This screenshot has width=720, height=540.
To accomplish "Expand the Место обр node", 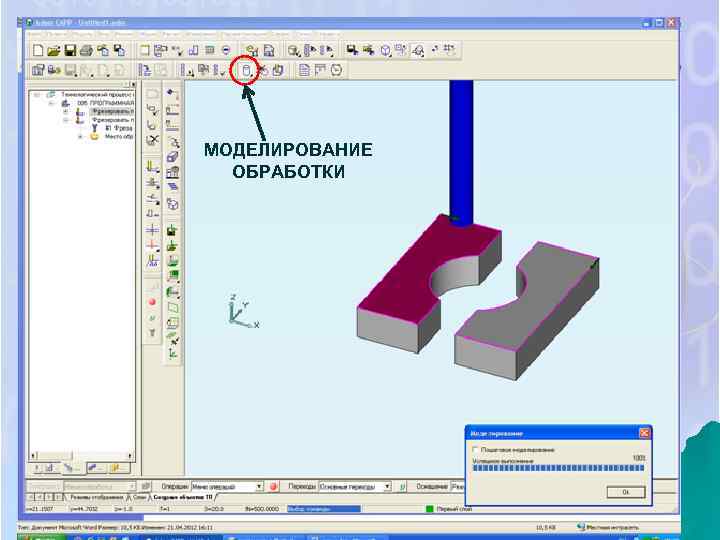I will (x=80, y=137).
